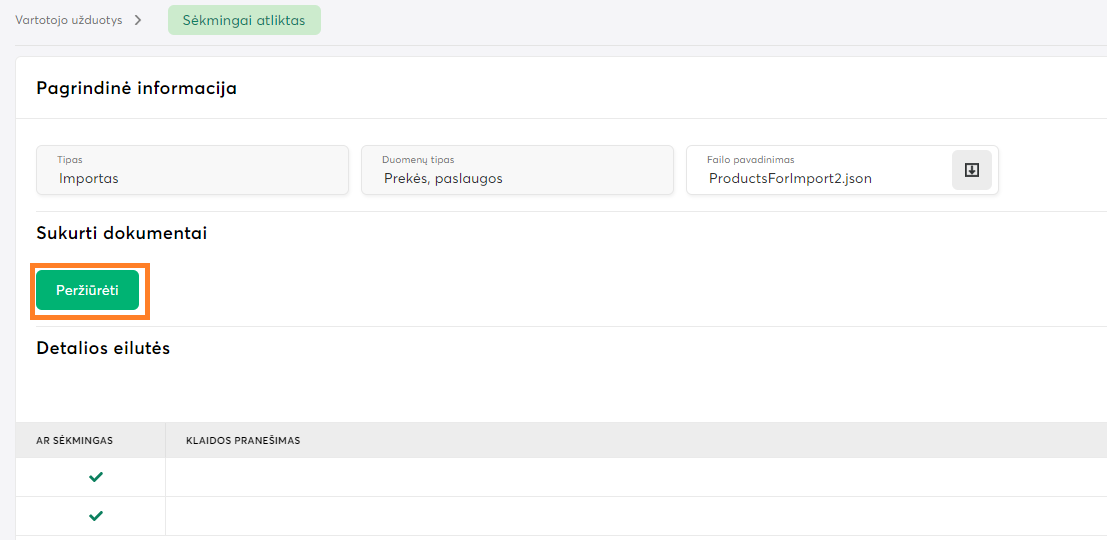Click the small Tipas field label
Viewport: 1107px width, 540px height.
pyautogui.click(x=70, y=160)
